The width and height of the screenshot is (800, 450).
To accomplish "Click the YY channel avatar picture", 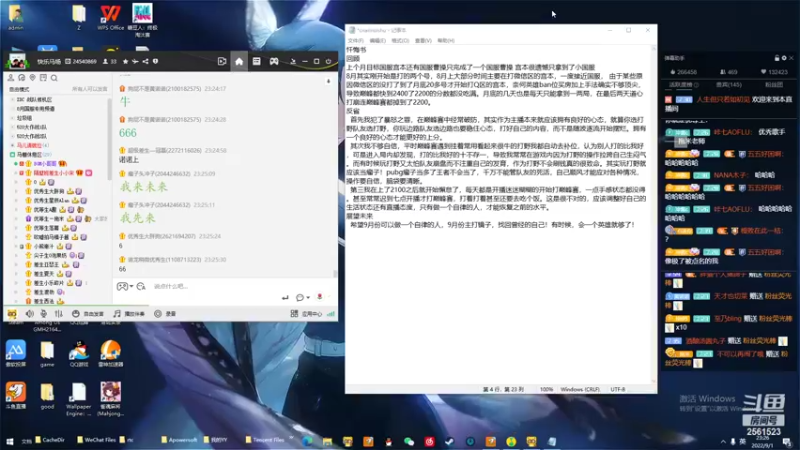I will tap(17, 62).
